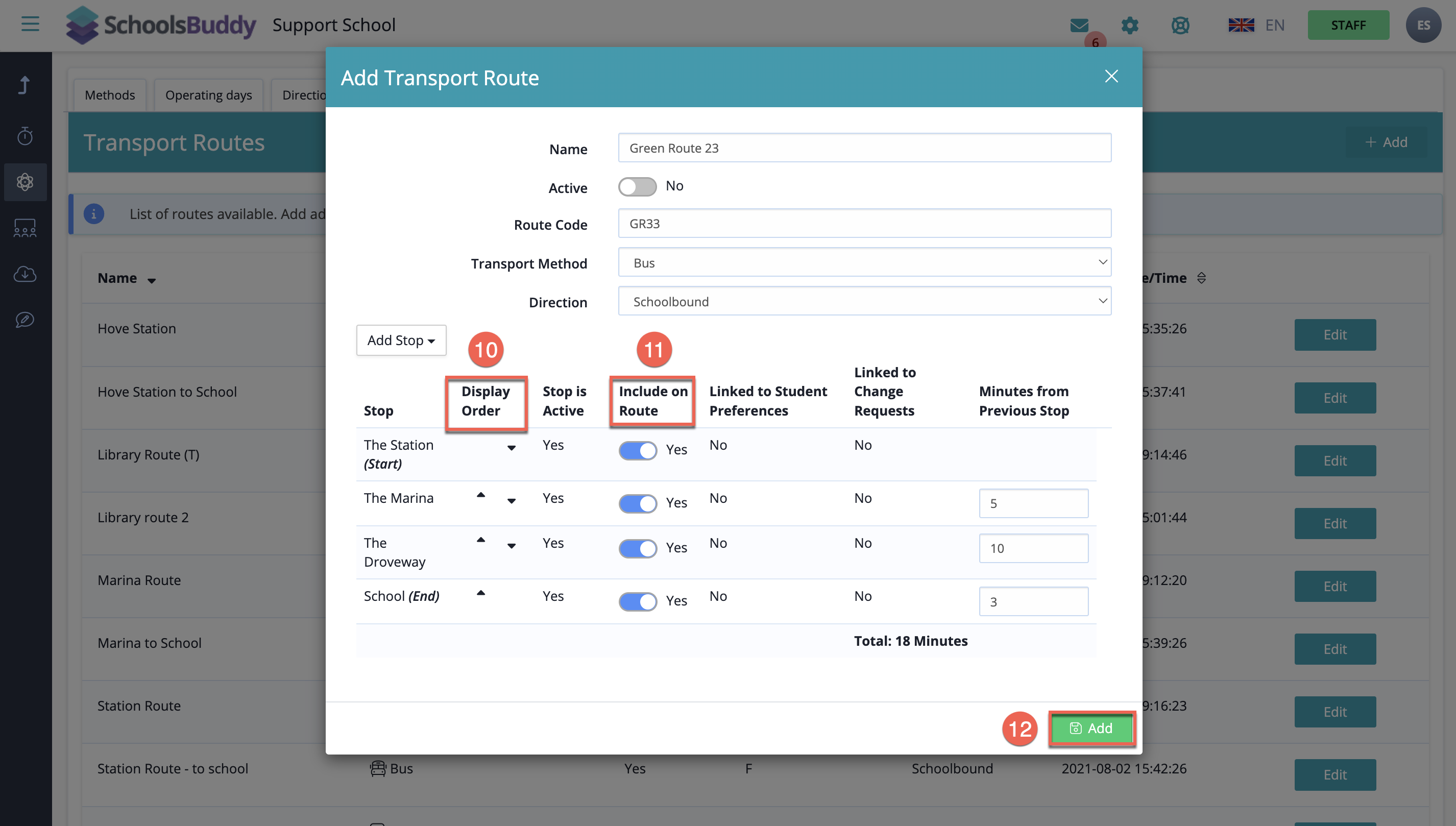Expand the Direction dropdown
Image resolution: width=1456 pixels, height=826 pixels.
pos(864,301)
